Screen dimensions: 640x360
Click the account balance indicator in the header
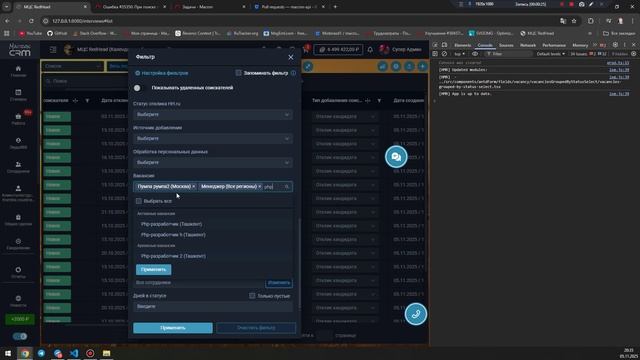point(339,49)
